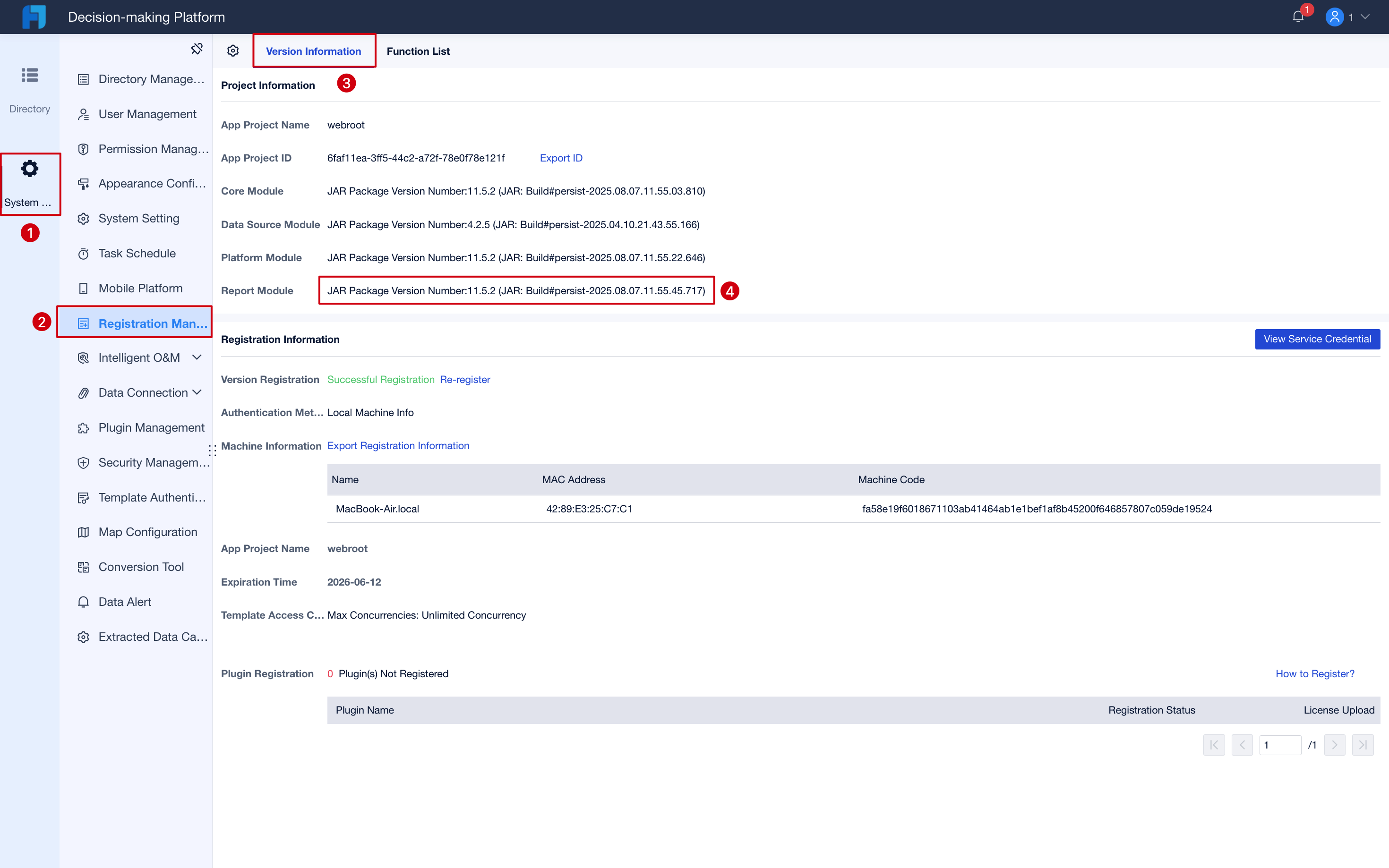This screenshot has height=868, width=1389.
Task: Switch to the Function List tab
Action: pos(418,51)
